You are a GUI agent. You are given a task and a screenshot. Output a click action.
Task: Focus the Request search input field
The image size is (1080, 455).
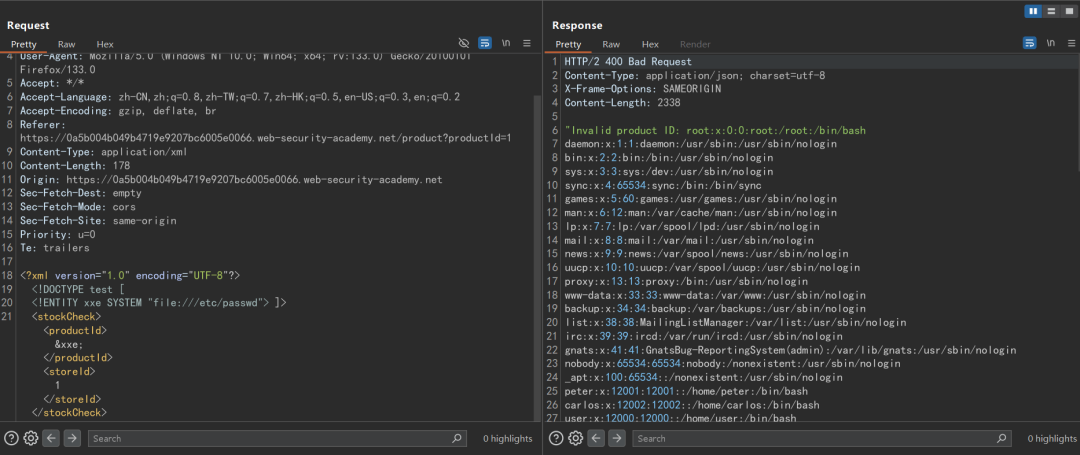(277, 438)
